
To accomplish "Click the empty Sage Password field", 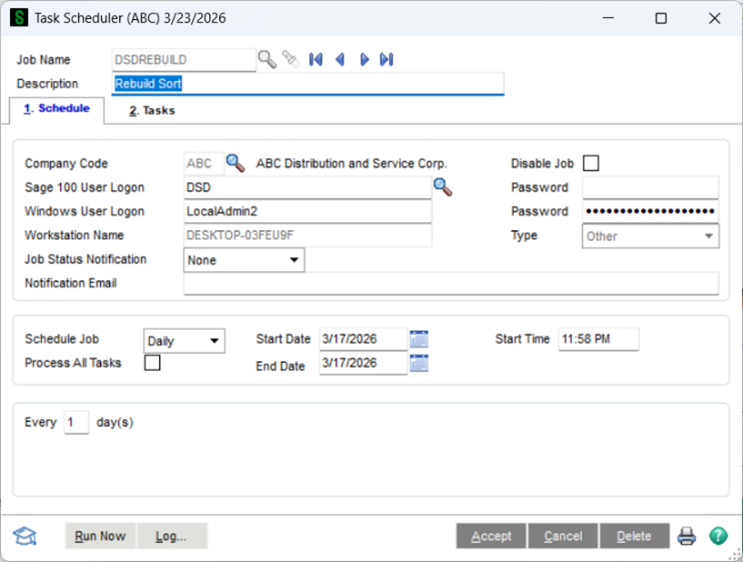I will click(650, 188).
